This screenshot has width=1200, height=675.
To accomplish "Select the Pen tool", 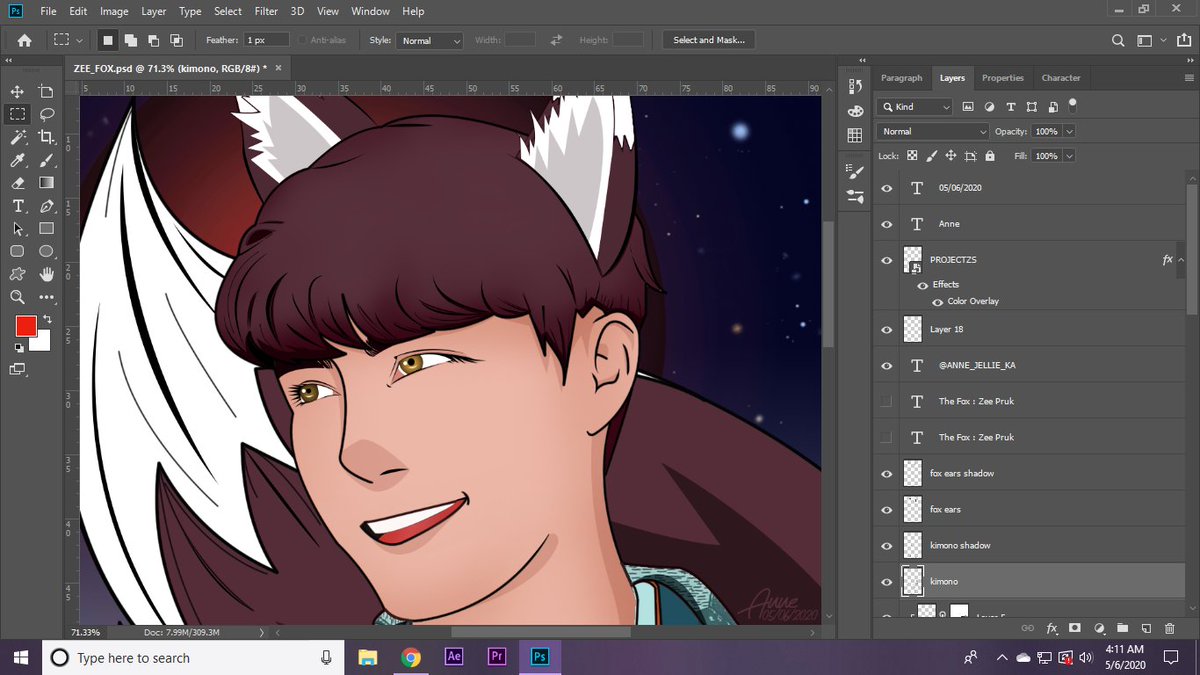I will (x=46, y=206).
